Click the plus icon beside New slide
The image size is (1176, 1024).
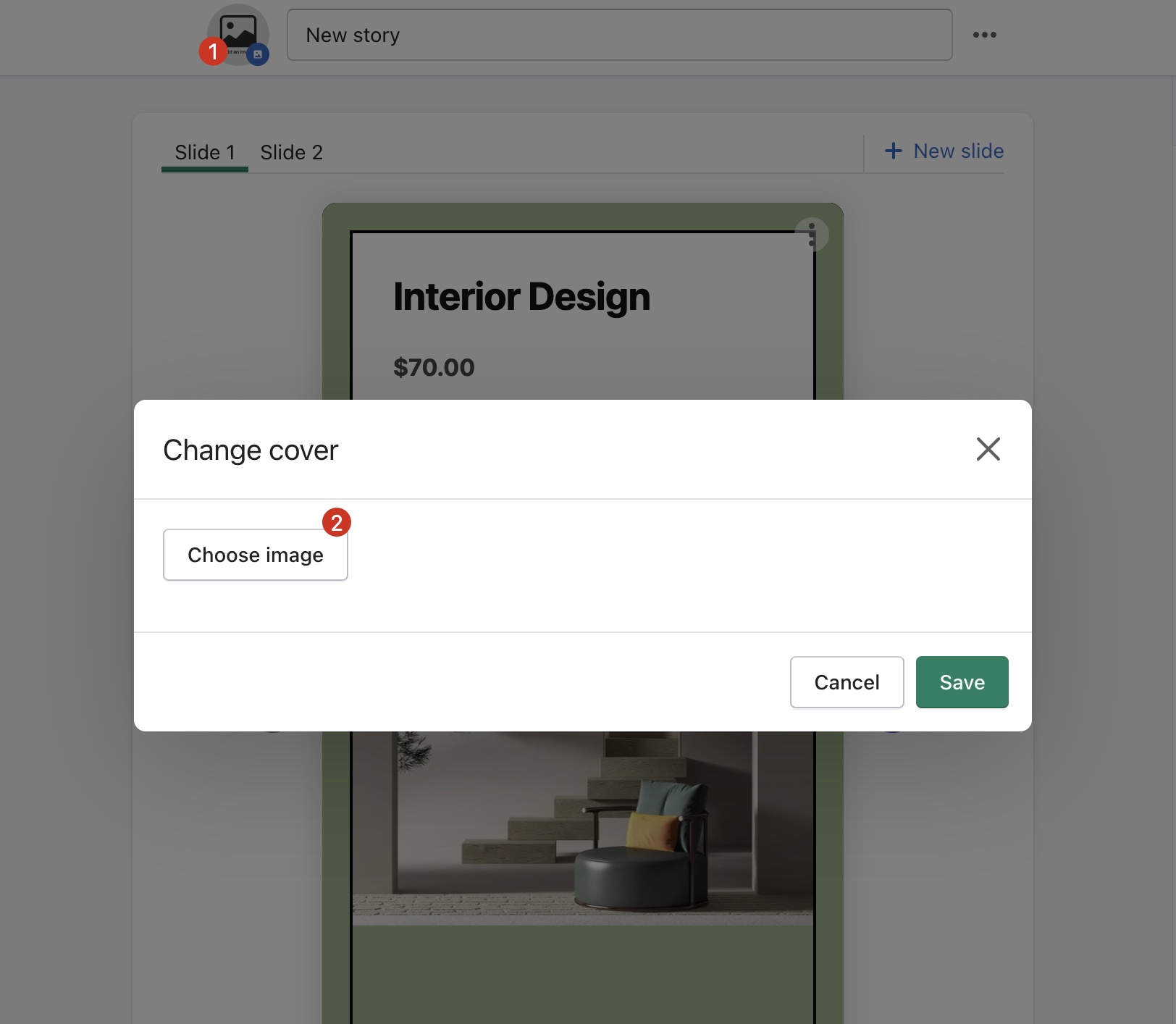pyautogui.click(x=894, y=151)
